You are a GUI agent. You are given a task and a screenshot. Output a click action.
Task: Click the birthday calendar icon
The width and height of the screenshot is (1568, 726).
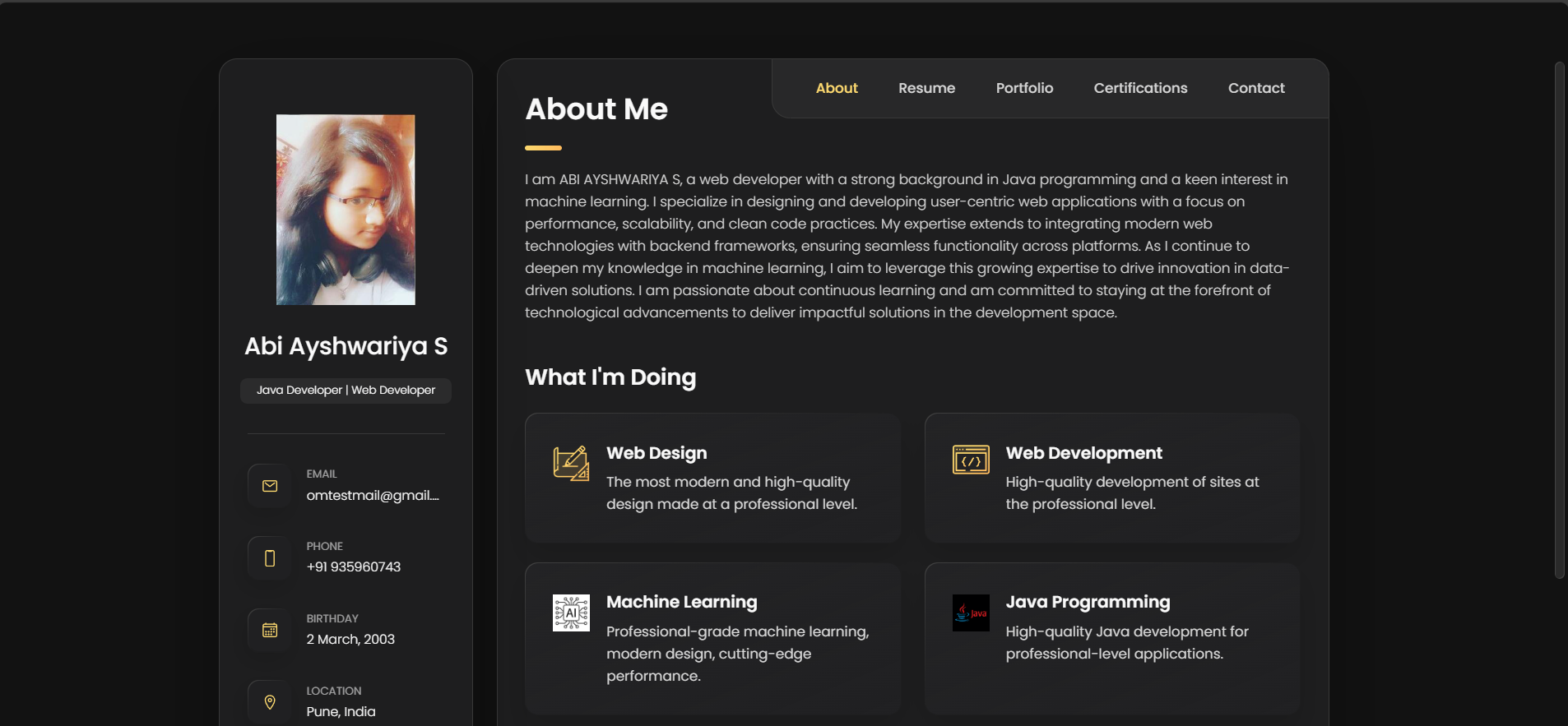click(x=269, y=630)
